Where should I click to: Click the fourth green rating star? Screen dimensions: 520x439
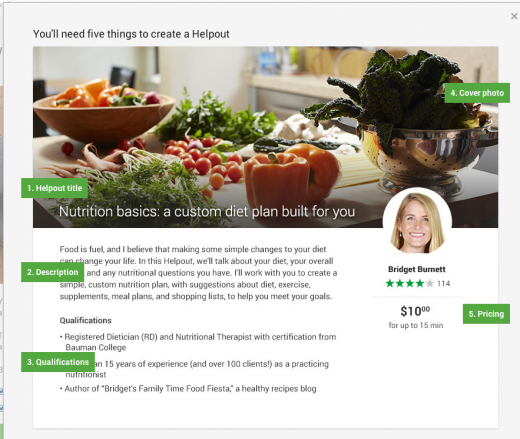click(420, 283)
